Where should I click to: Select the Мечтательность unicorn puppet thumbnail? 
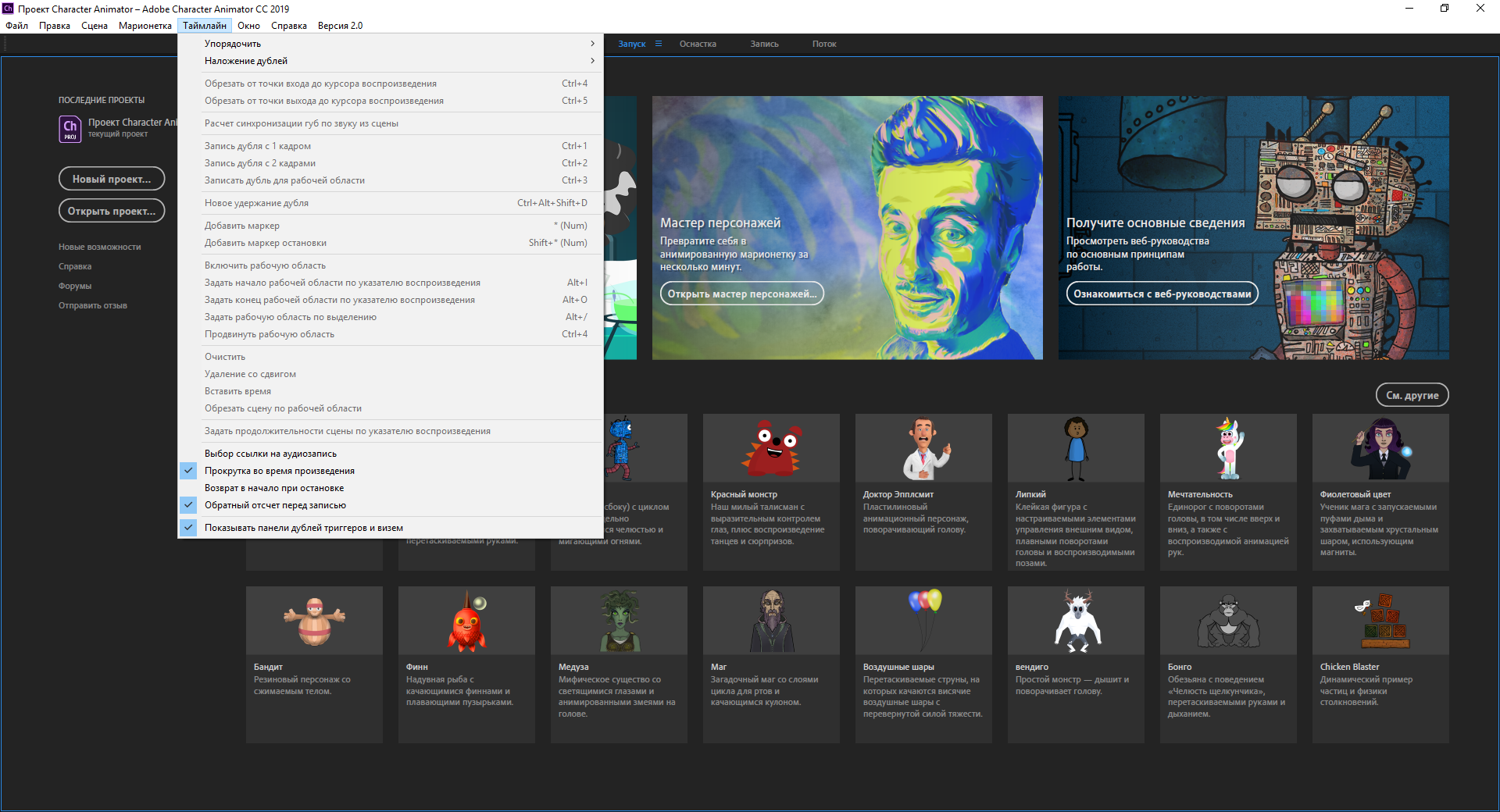pyautogui.click(x=1228, y=448)
